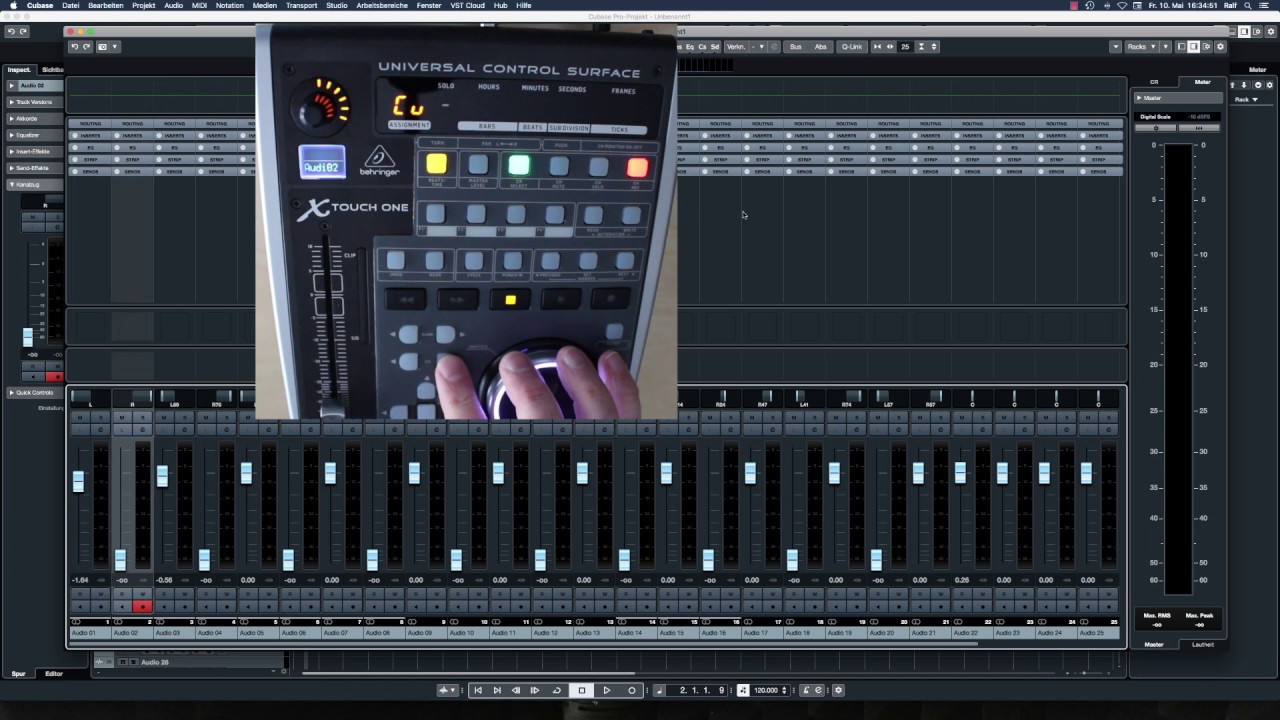
Task: Toggle the Abs link mode button
Action: (821, 47)
